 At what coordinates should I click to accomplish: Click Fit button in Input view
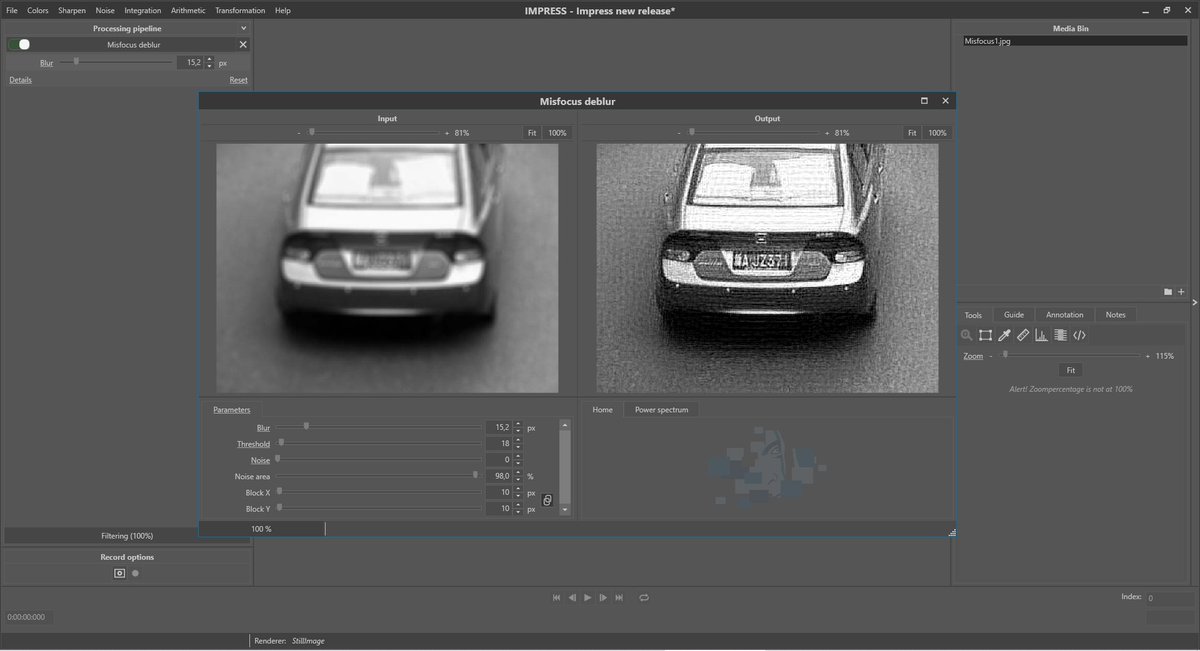point(532,133)
